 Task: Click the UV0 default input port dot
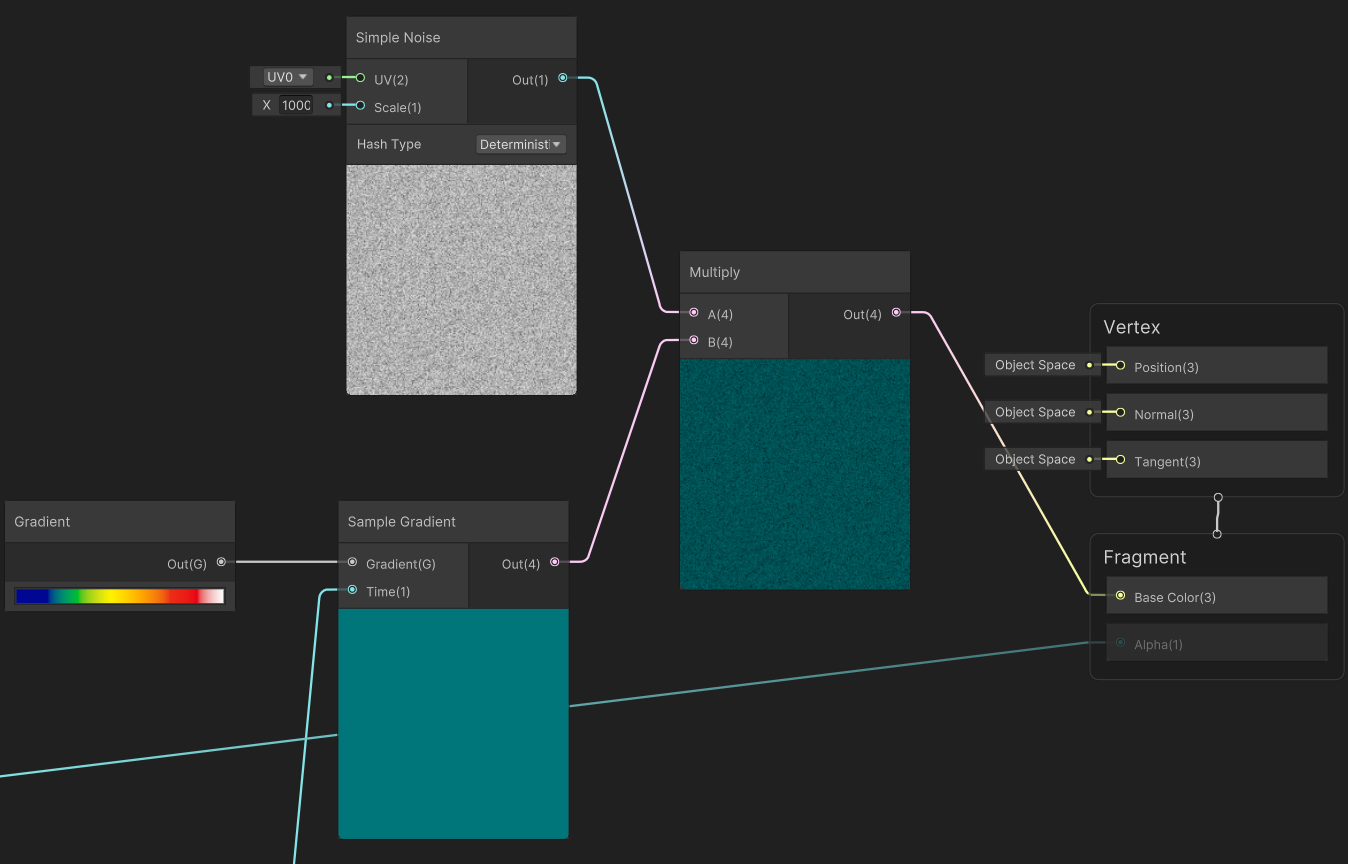click(x=329, y=77)
